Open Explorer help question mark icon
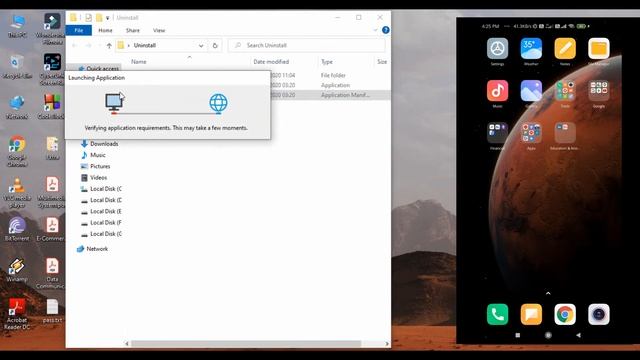The height and width of the screenshot is (360, 640). point(385,30)
